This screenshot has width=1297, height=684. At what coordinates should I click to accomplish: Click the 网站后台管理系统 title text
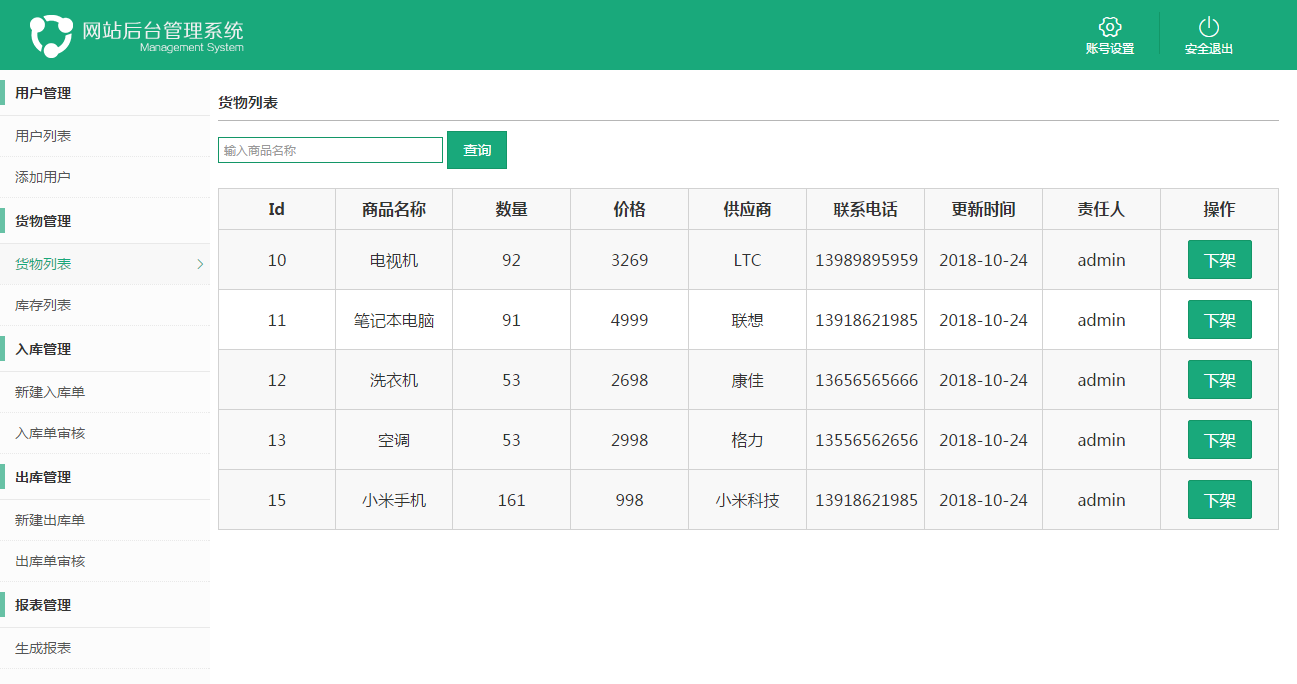[162, 30]
